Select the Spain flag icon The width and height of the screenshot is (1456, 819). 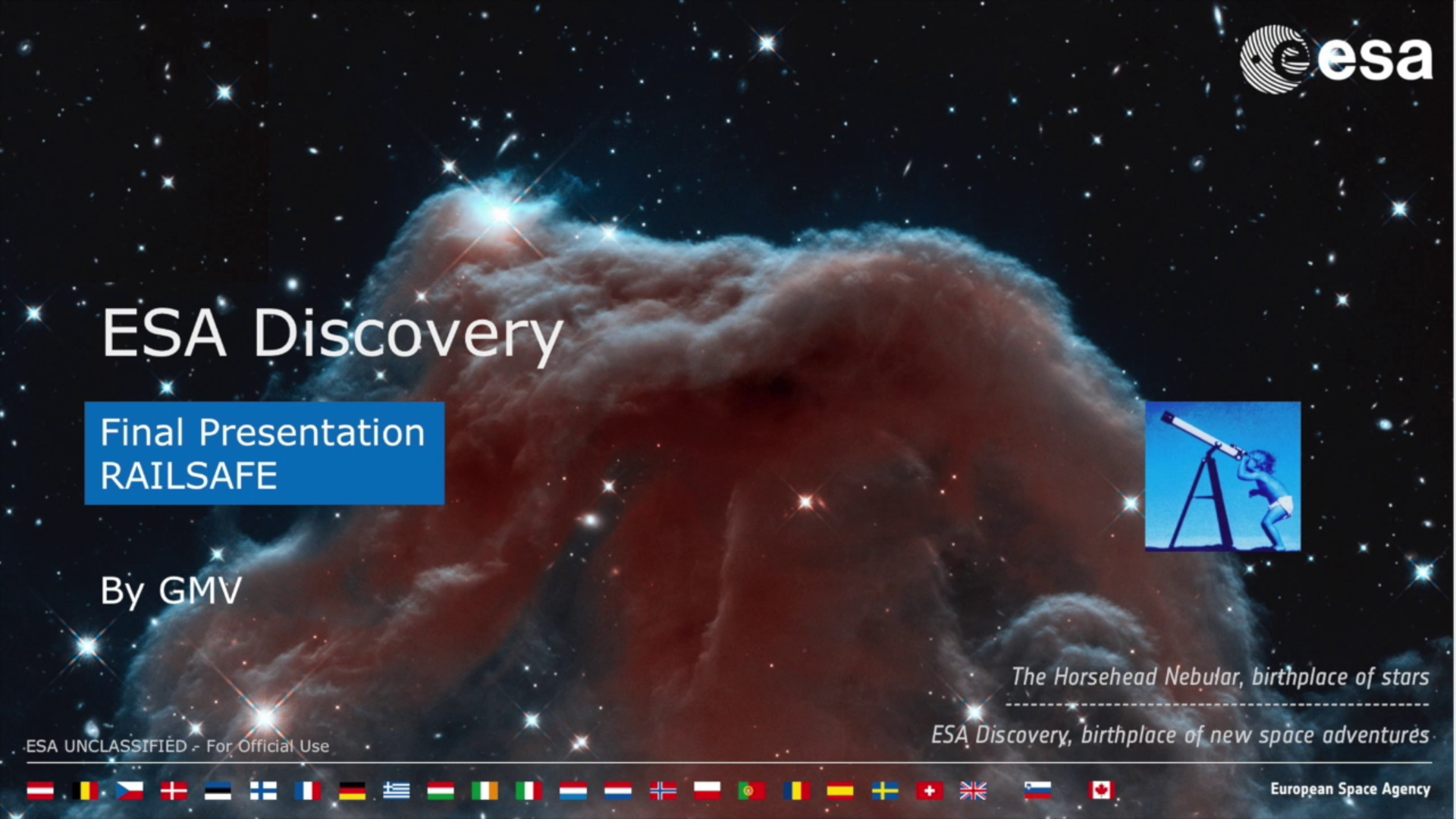pos(840,791)
